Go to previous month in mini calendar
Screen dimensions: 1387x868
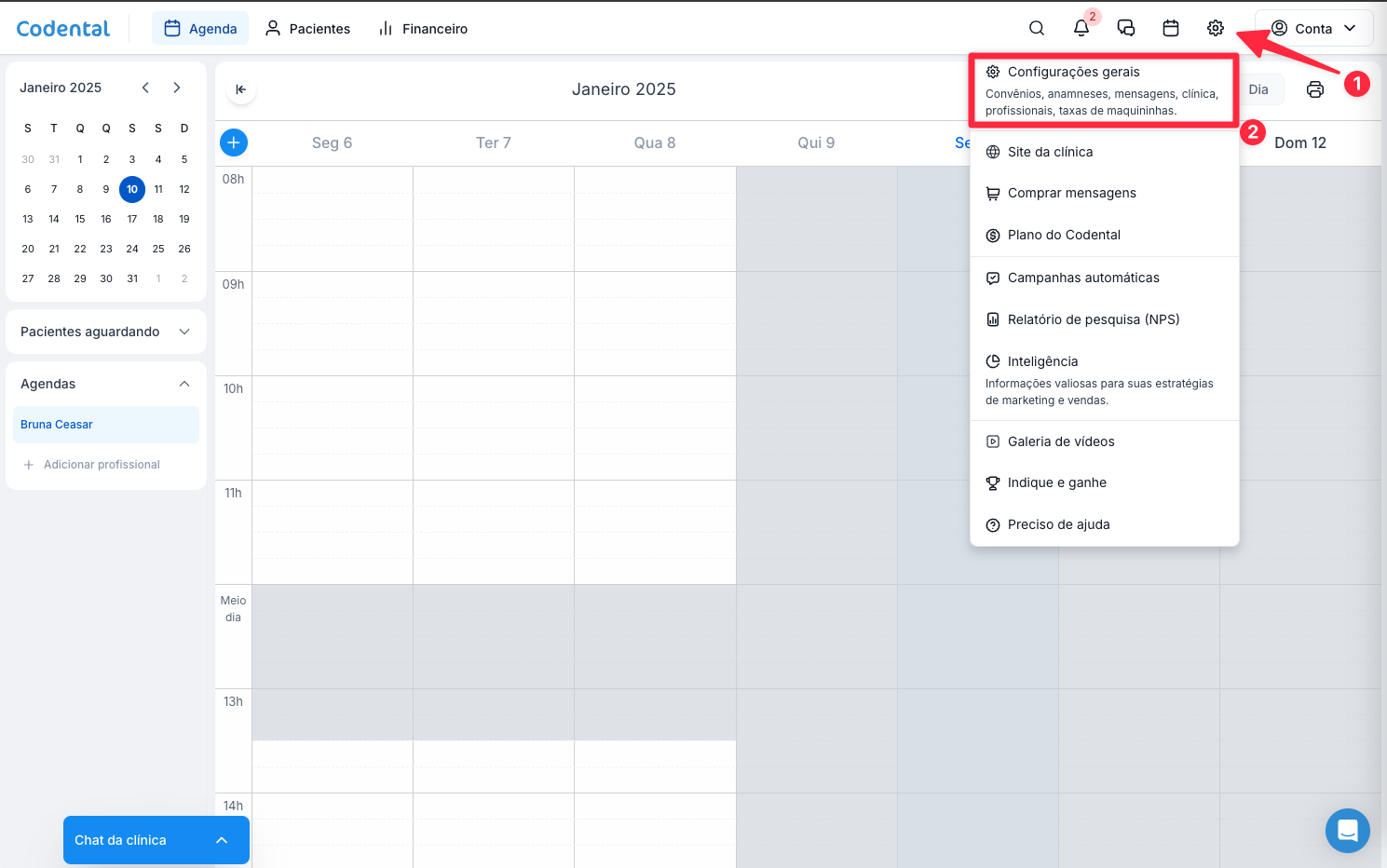[x=145, y=88]
